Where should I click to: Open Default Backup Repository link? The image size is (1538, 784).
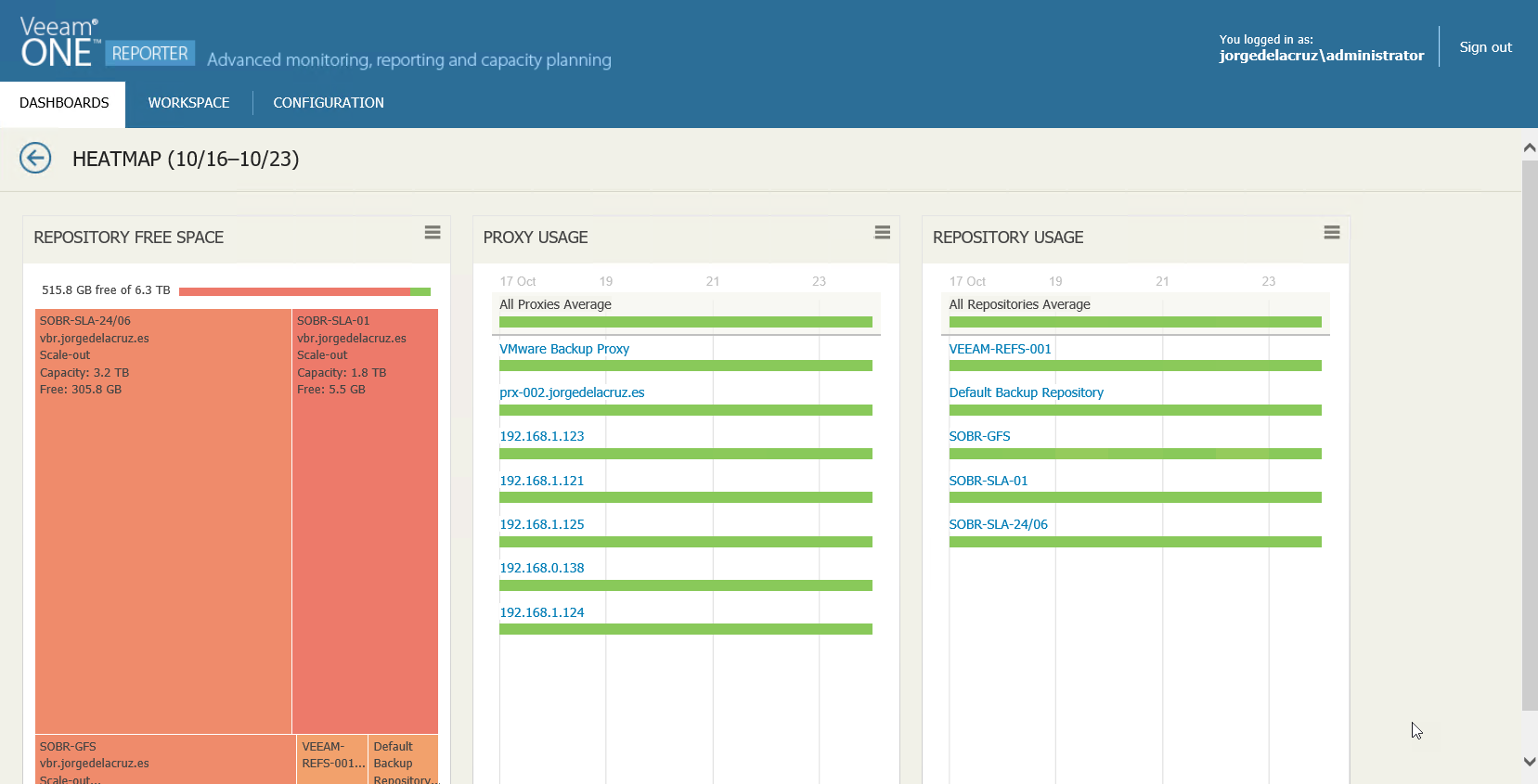click(1026, 392)
